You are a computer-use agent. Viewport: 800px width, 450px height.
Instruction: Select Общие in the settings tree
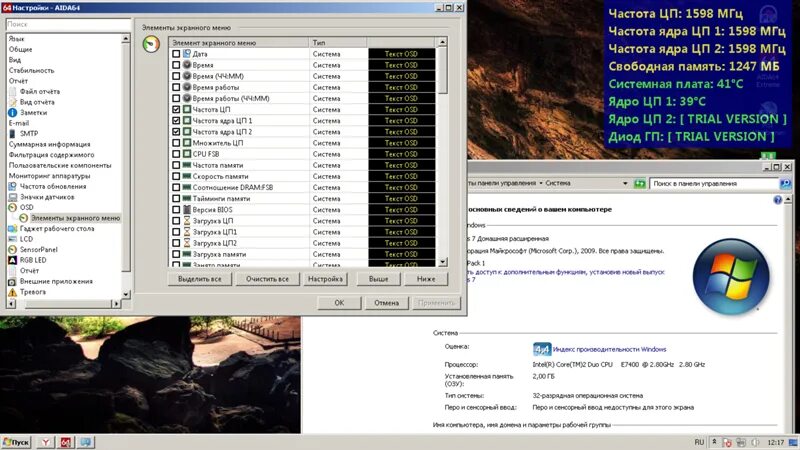tap(20, 49)
